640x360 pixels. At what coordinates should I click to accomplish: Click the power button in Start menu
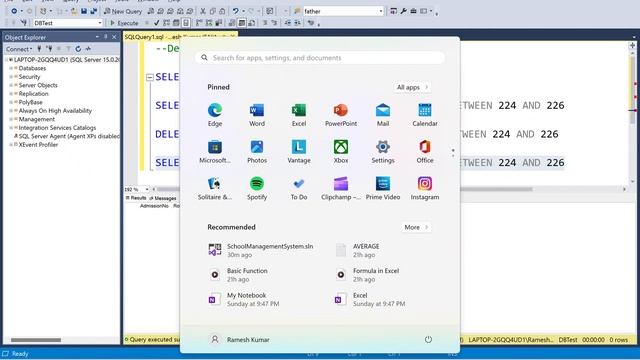[x=428, y=340]
